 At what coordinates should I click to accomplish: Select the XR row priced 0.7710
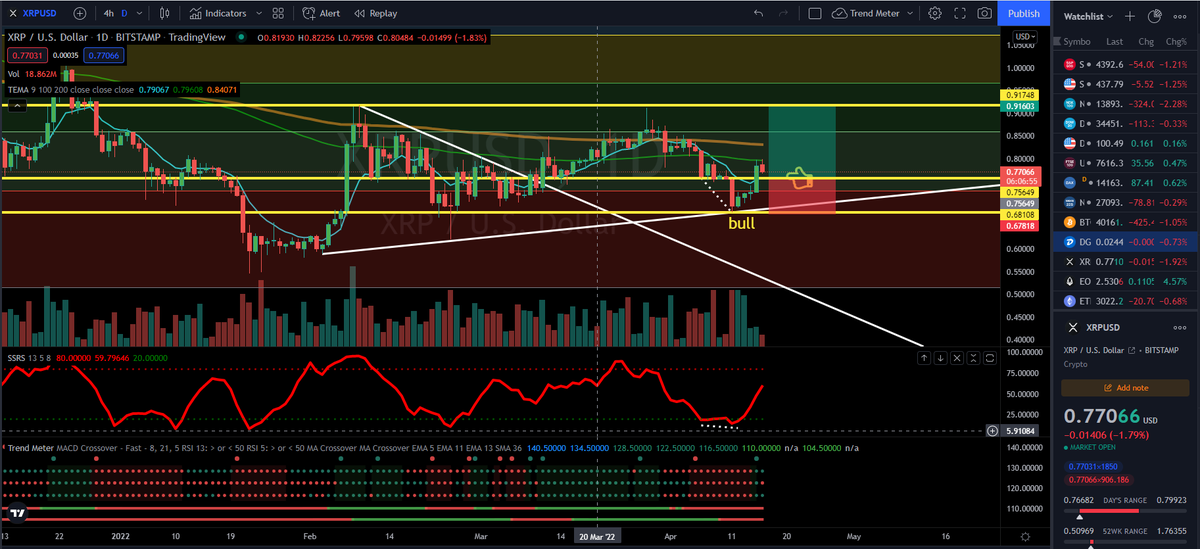(1126, 261)
